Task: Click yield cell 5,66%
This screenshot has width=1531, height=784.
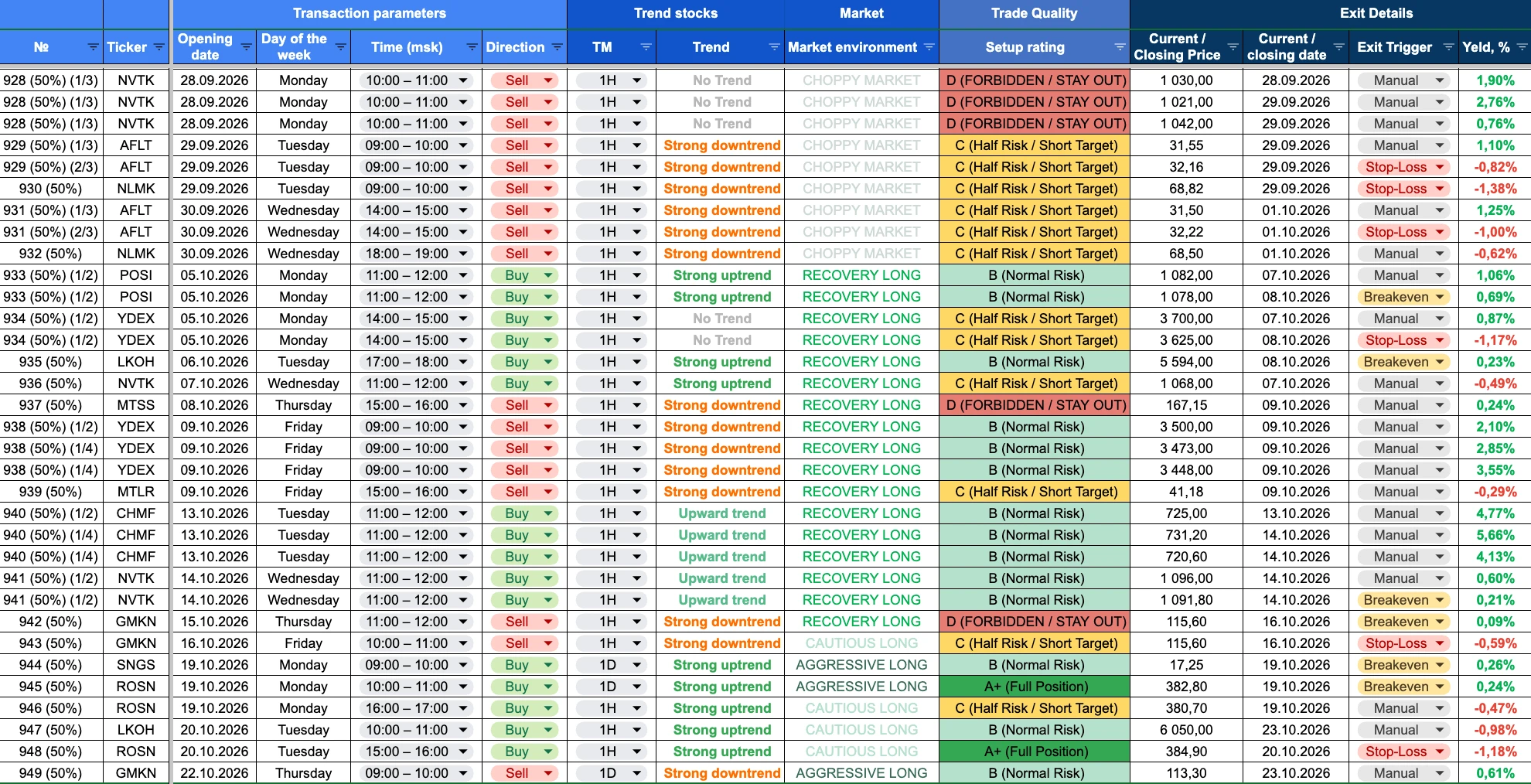Action: point(1495,535)
